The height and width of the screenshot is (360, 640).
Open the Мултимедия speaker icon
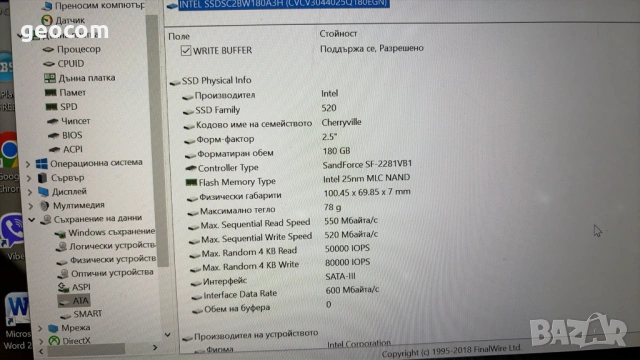coord(44,206)
